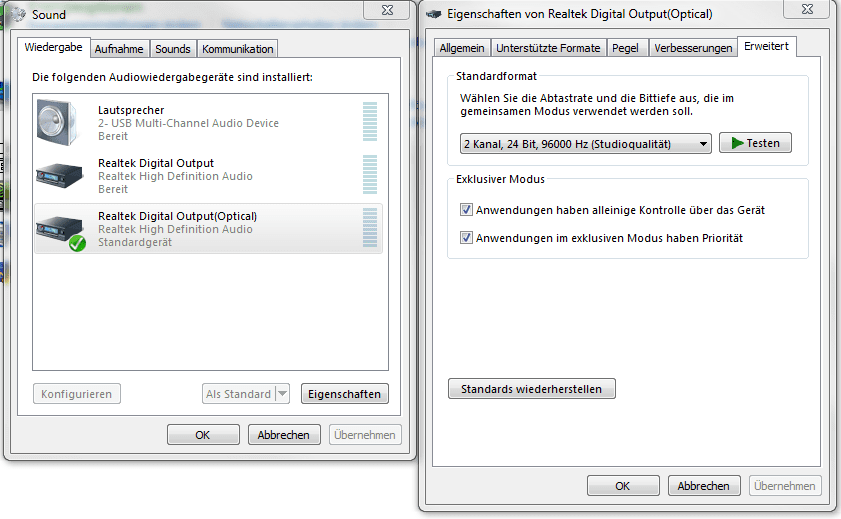Select the Lautsprecher speaker device icon
Viewport: 841px width, 519px height.
57,123
